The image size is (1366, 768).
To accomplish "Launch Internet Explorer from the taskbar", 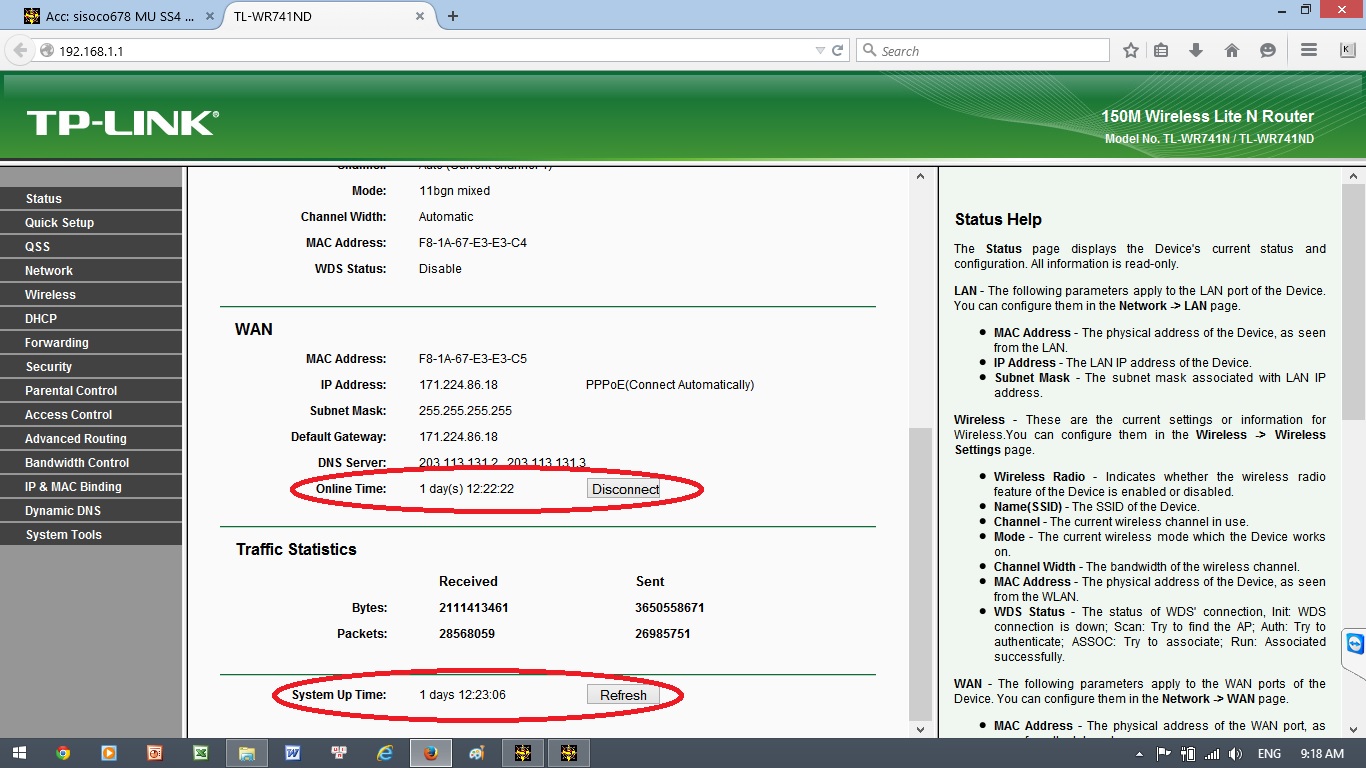I will 385,753.
